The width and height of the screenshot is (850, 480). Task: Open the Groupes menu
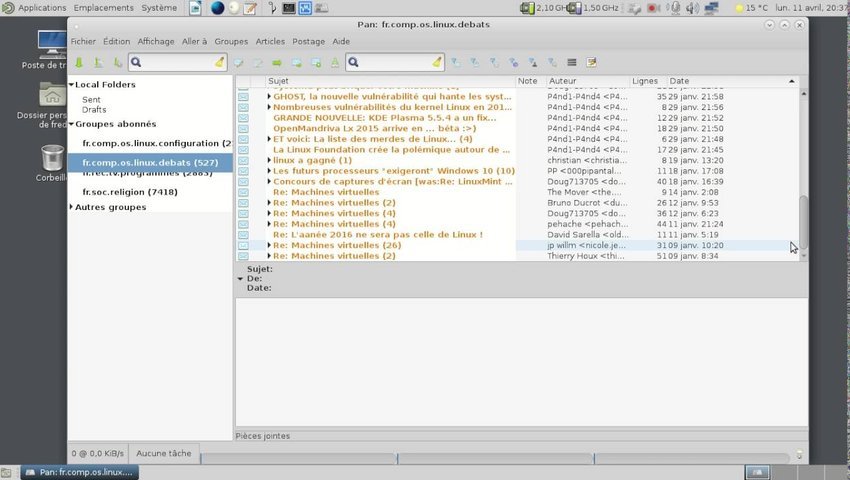point(231,41)
